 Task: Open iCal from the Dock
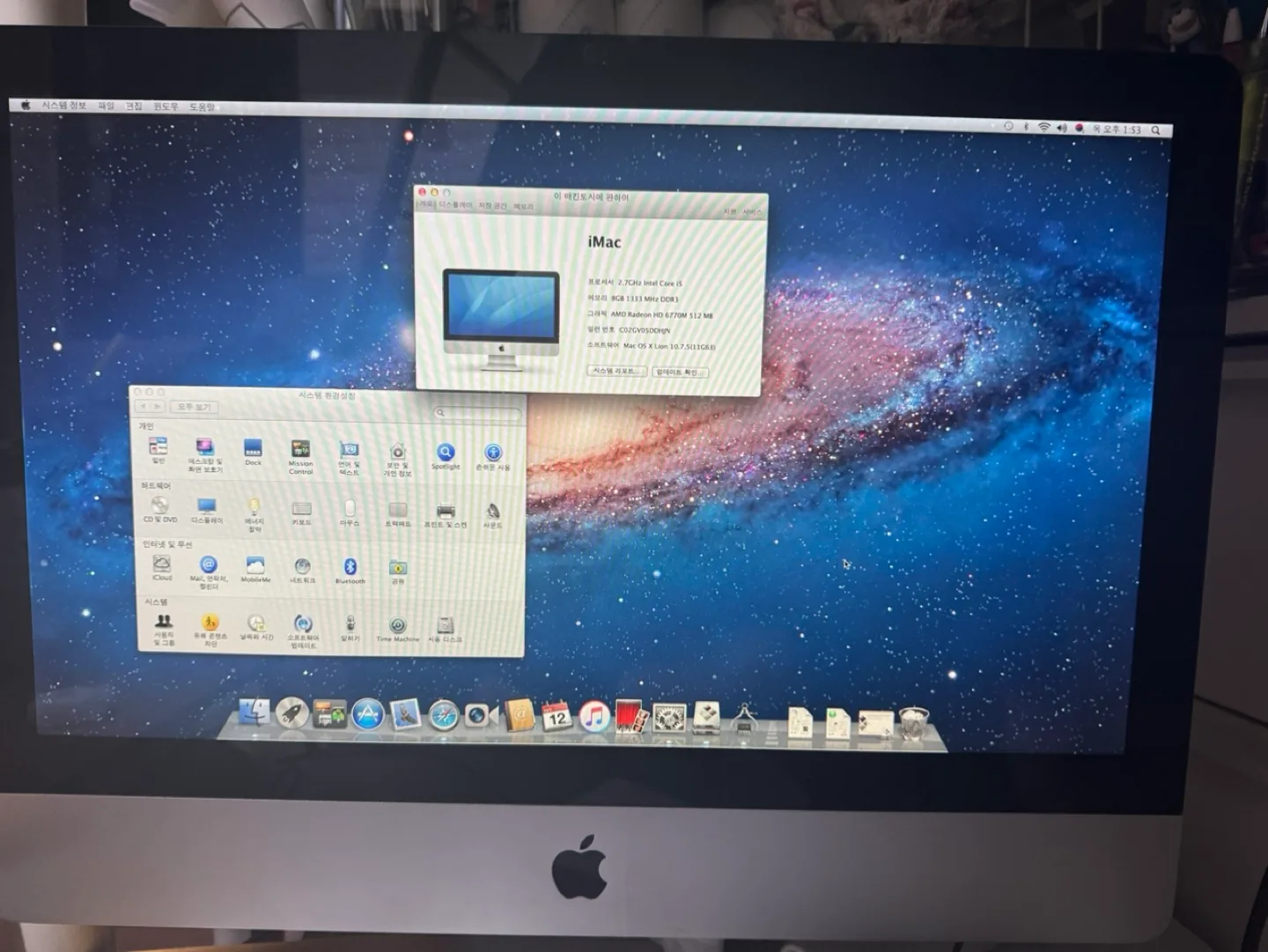tap(557, 717)
